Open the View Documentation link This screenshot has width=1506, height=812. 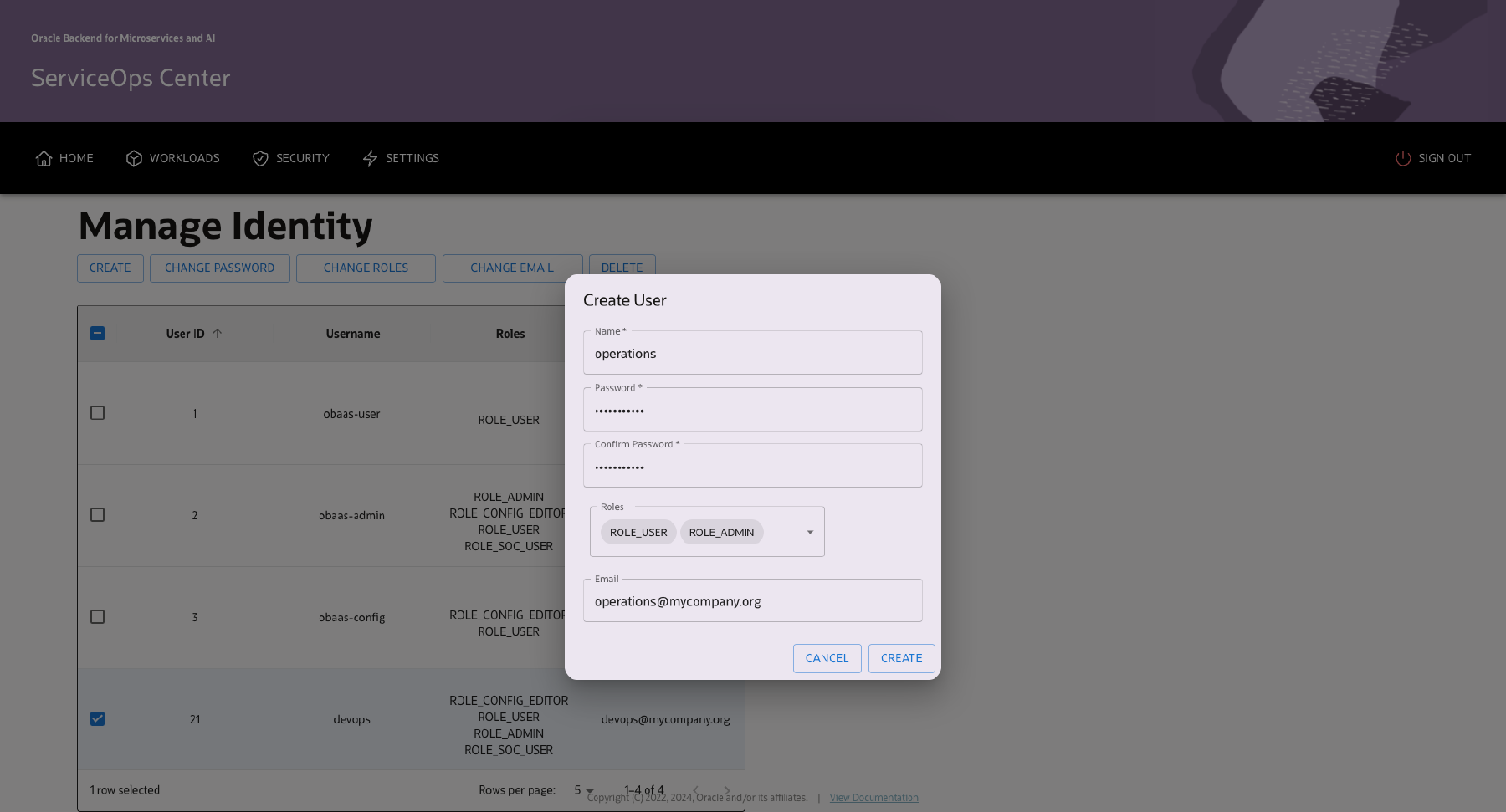tap(873, 797)
